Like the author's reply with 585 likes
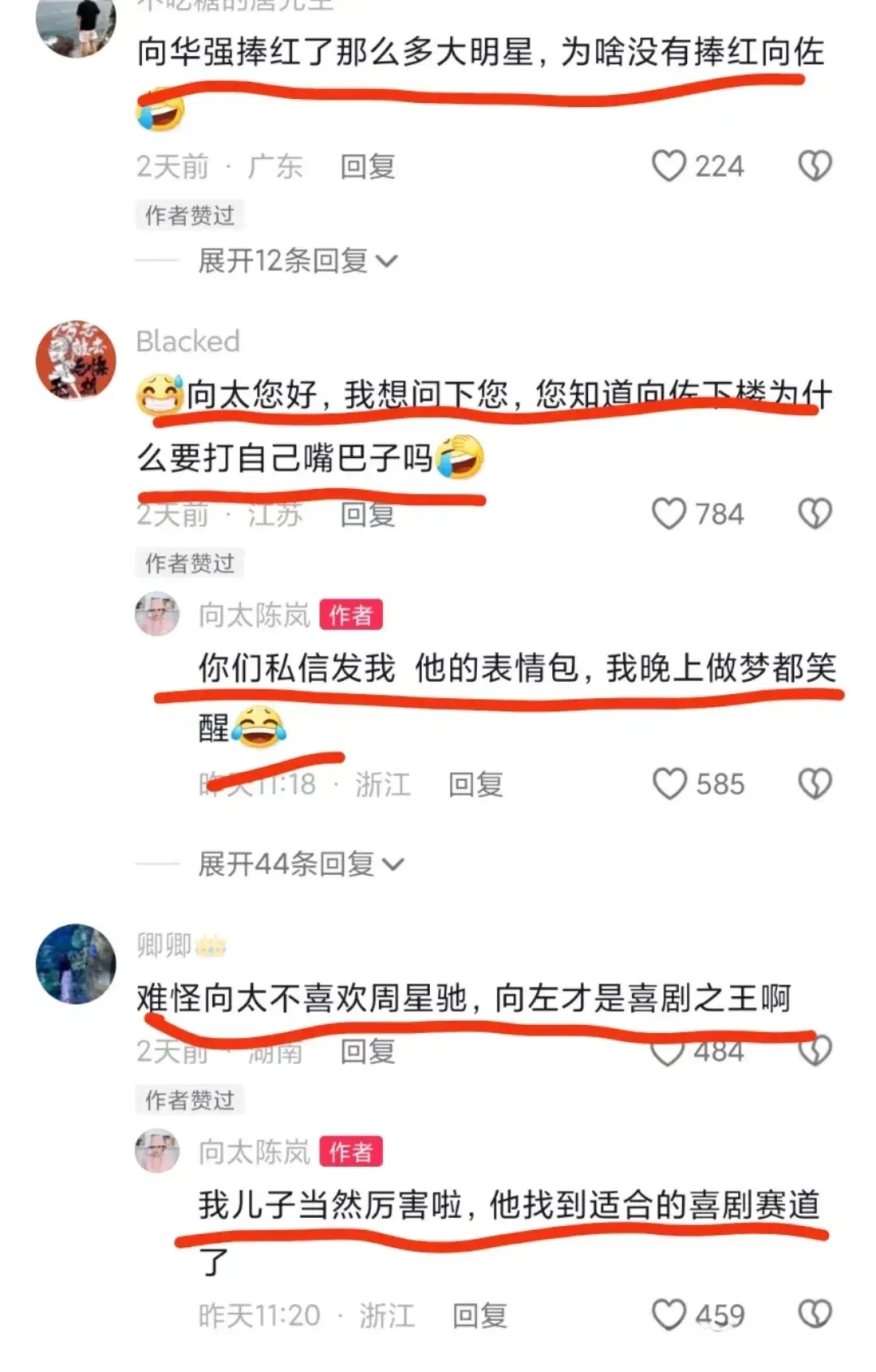The width and height of the screenshot is (876, 1372). click(x=669, y=784)
